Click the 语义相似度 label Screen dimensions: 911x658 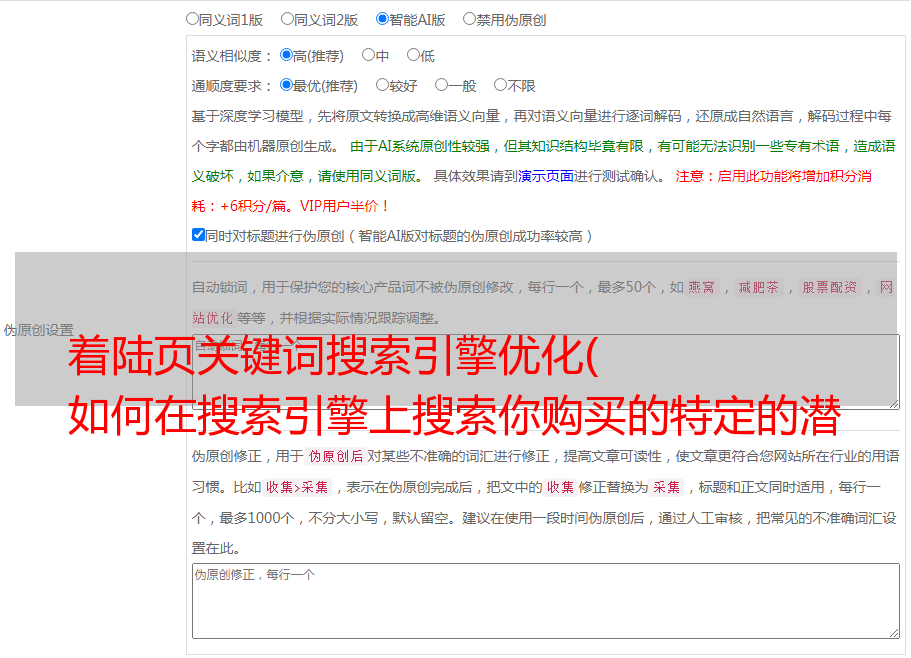point(232,56)
